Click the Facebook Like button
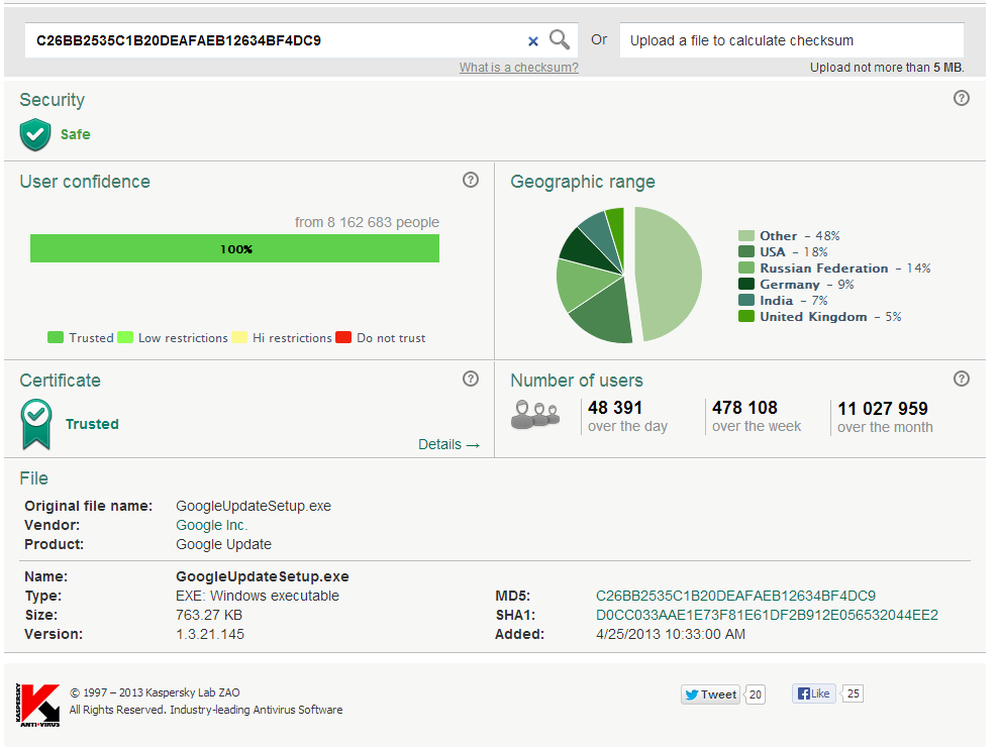This screenshot has height=749, width=1000. (813, 693)
